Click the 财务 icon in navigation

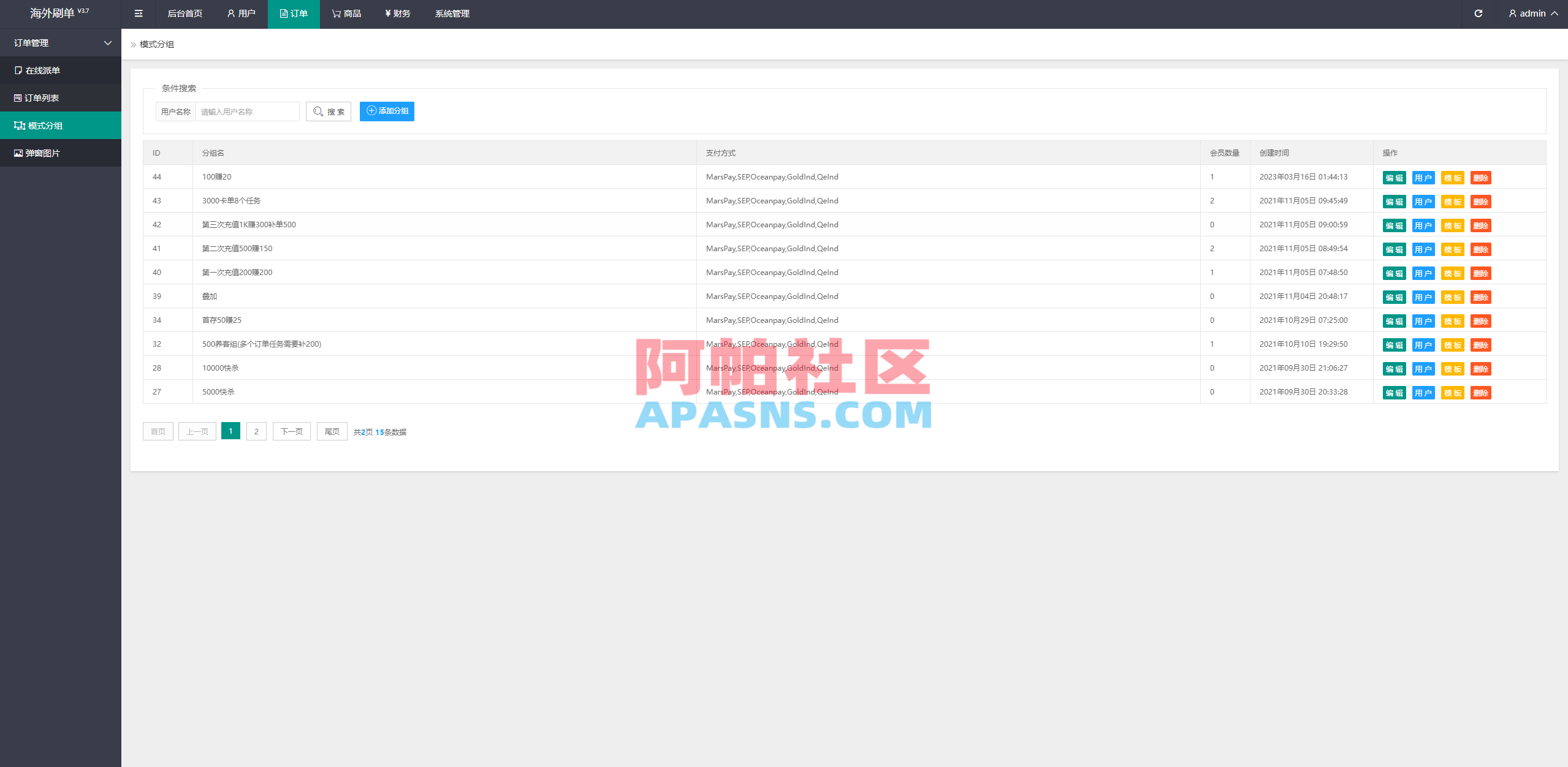(x=397, y=13)
